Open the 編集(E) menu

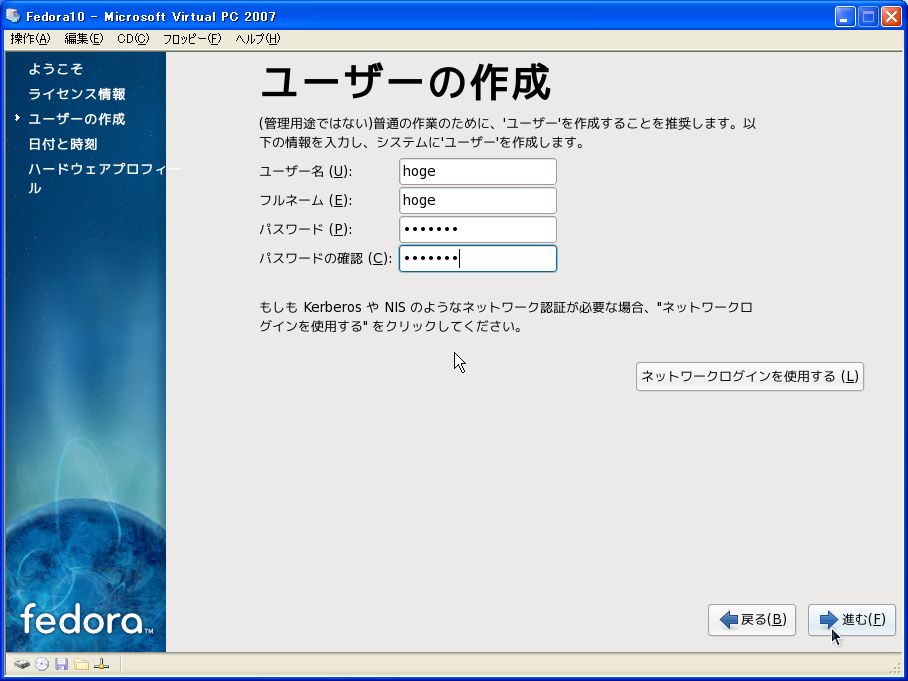click(x=83, y=39)
